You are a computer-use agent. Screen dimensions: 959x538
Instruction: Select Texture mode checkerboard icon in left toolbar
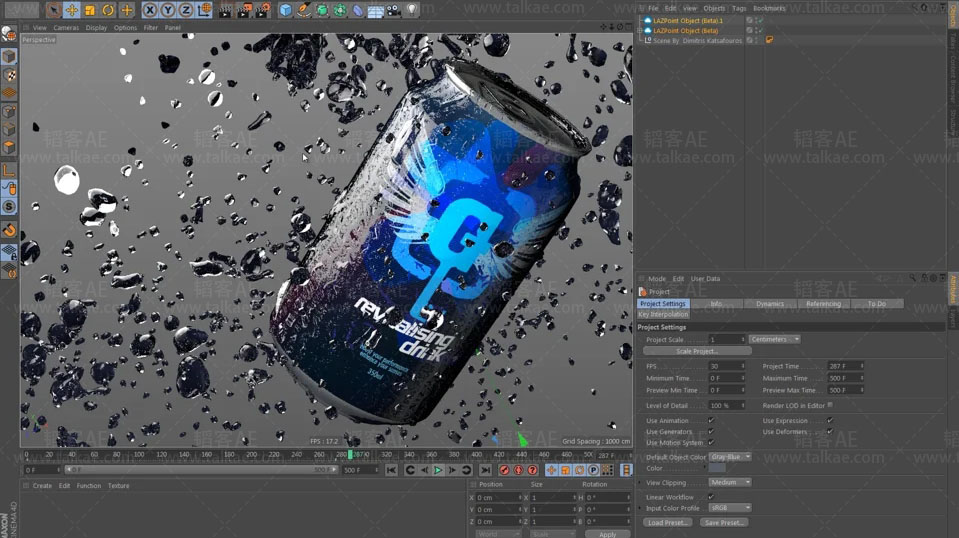click(x=9, y=75)
